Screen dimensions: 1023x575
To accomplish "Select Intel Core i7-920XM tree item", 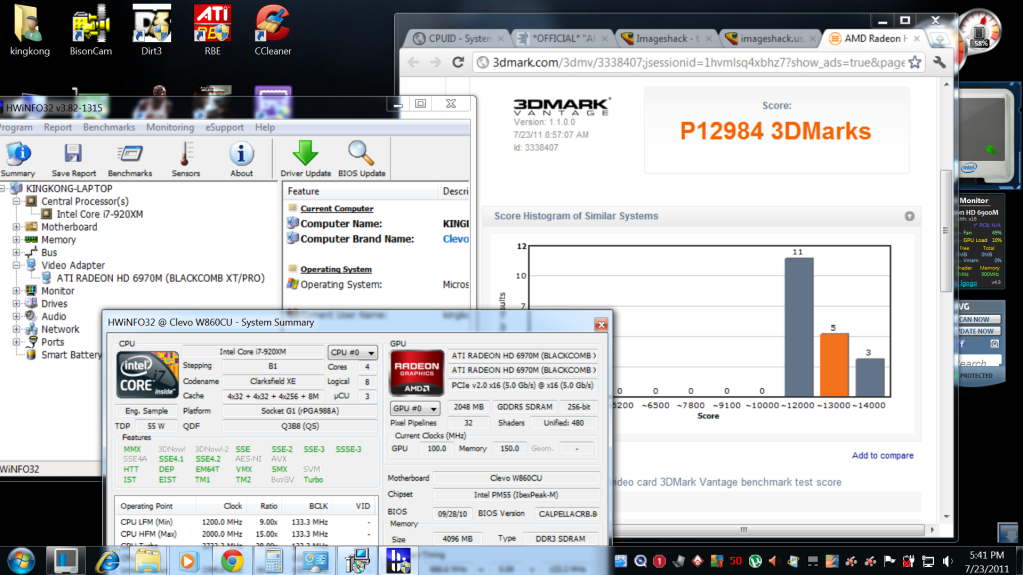I will [x=99, y=214].
